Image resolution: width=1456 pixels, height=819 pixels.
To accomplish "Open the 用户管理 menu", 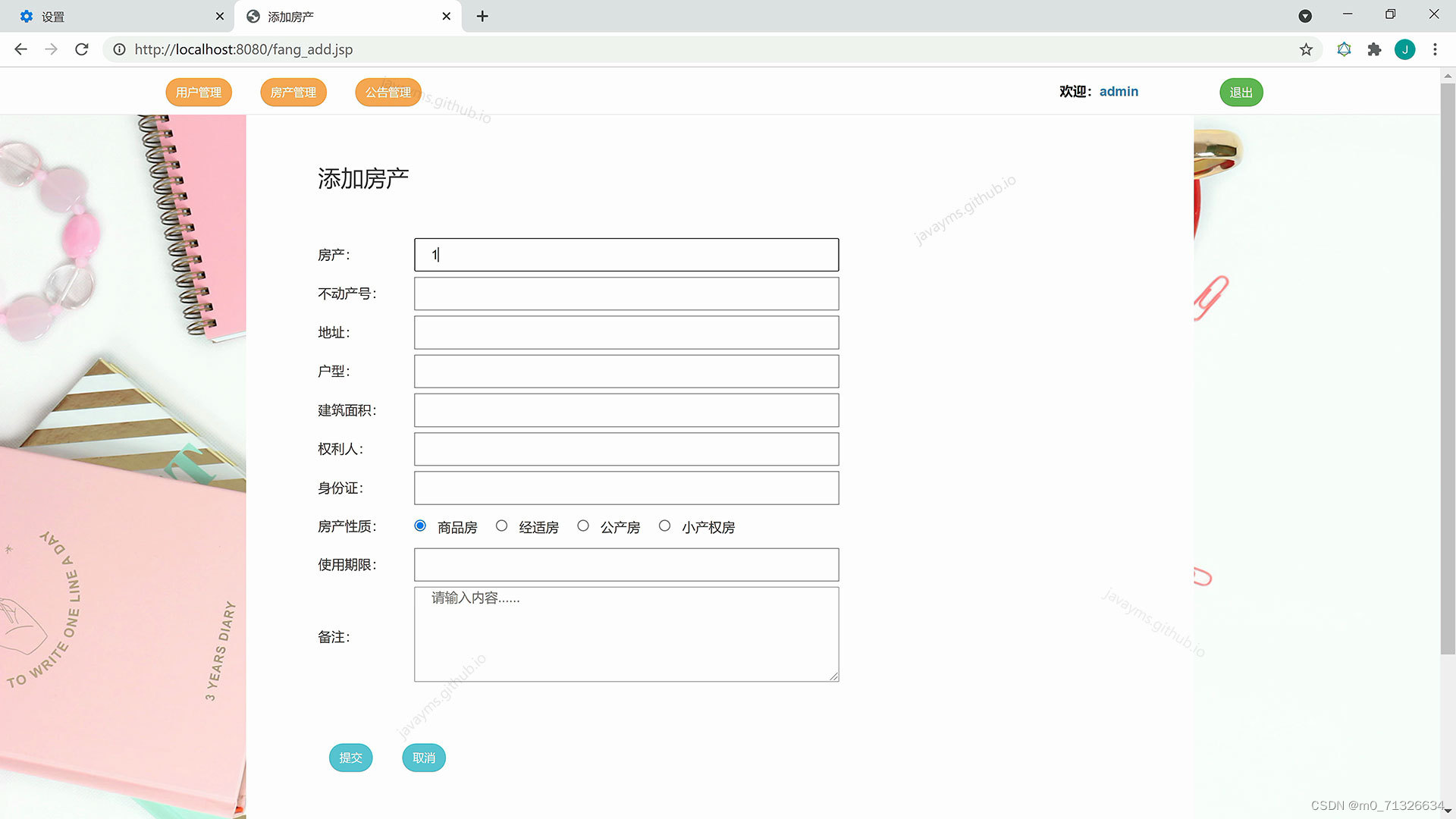I will pos(199,92).
